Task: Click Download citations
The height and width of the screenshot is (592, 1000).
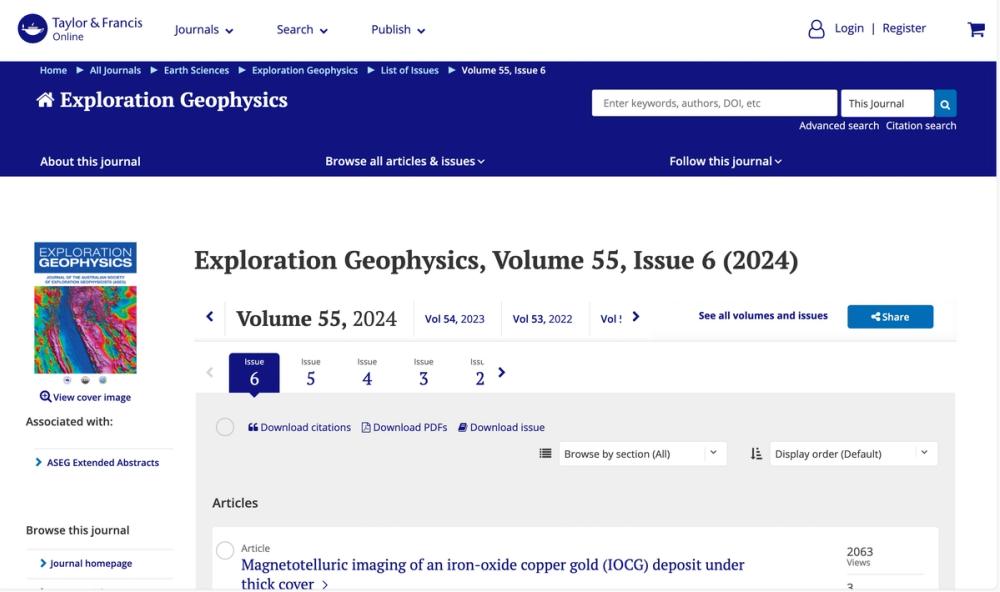Action: pyautogui.click(x=299, y=427)
